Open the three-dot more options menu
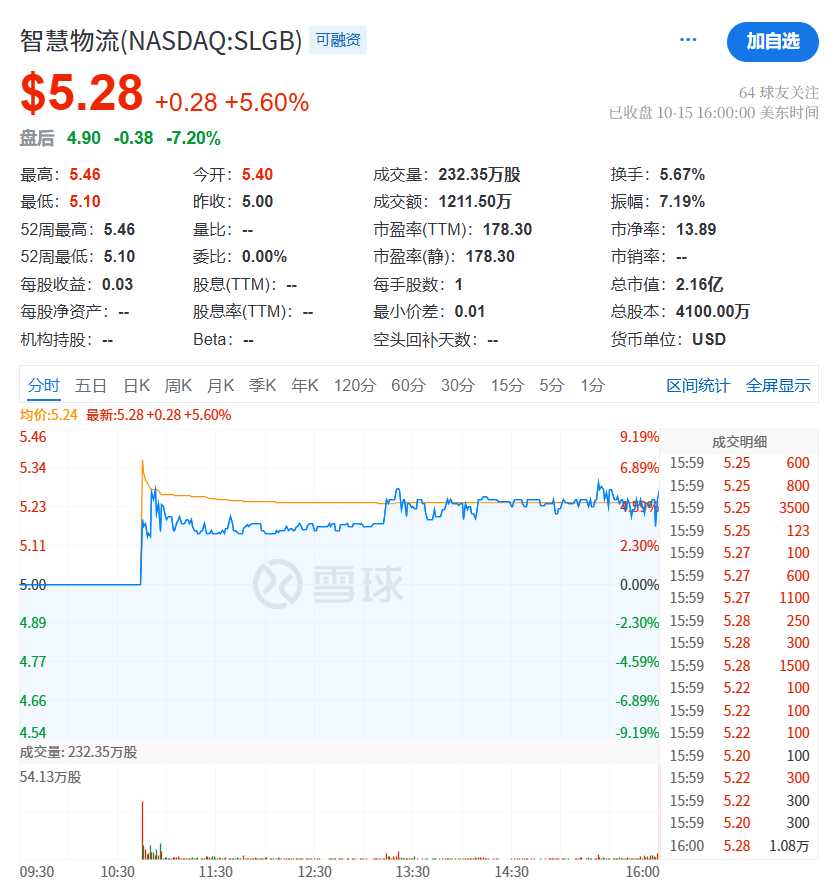The height and width of the screenshot is (889, 834). click(688, 40)
